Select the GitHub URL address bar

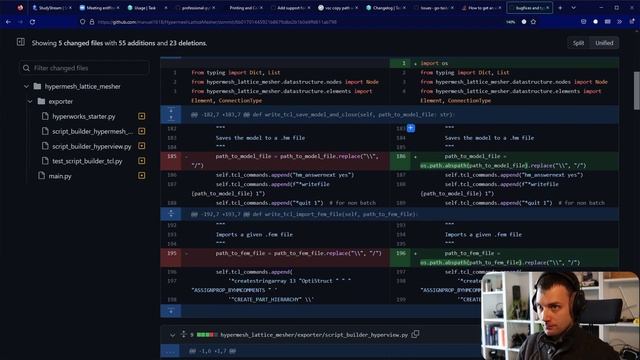[217, 22]
